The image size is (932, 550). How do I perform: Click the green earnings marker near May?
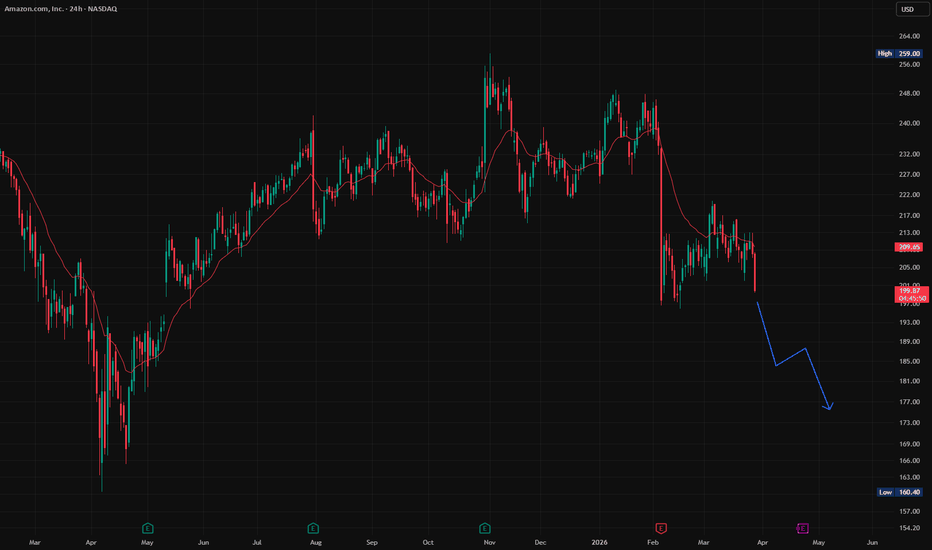point(148,527)
